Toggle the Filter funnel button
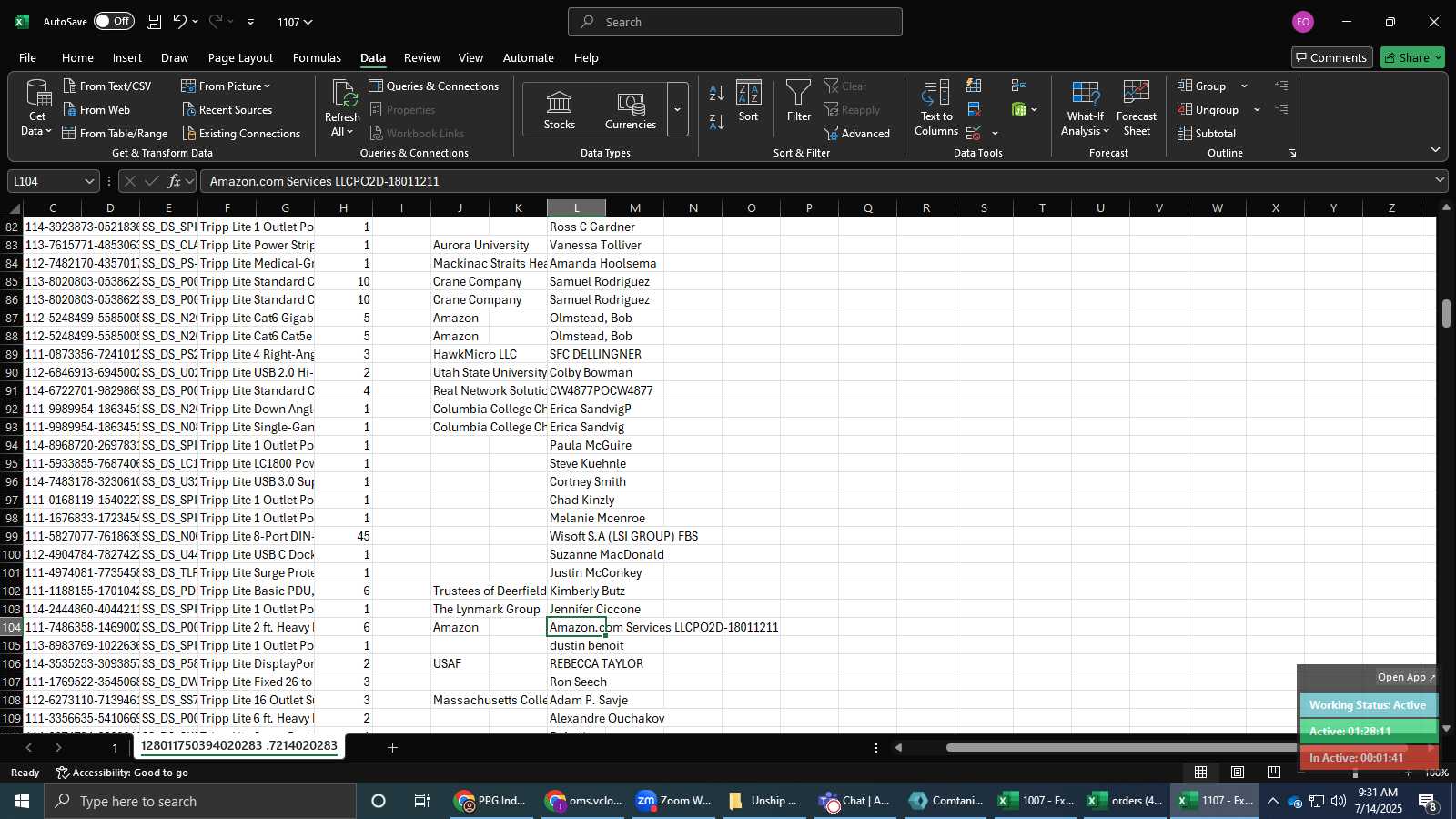 coord(798,101)
